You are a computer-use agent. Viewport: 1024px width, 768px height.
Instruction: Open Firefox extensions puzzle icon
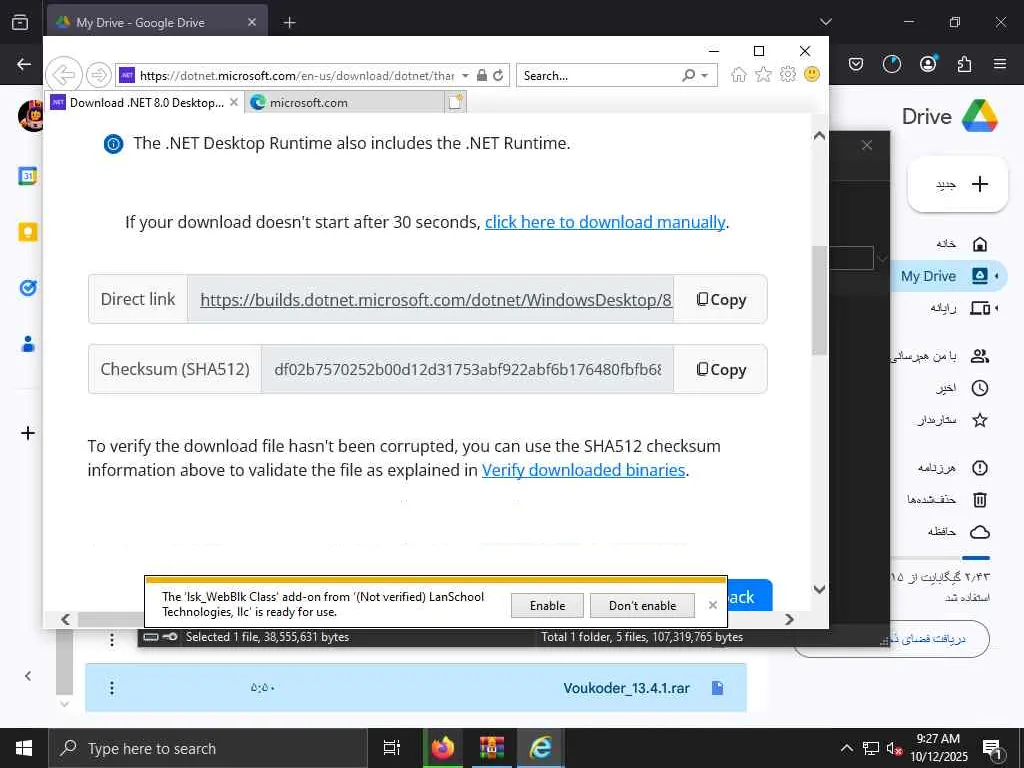tap(964, 64)
